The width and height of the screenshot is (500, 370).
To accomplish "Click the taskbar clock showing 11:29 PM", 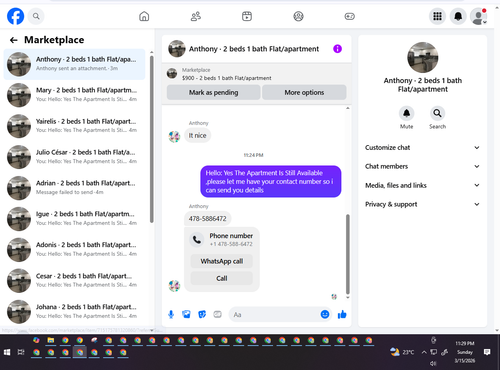I will point(465,352).
